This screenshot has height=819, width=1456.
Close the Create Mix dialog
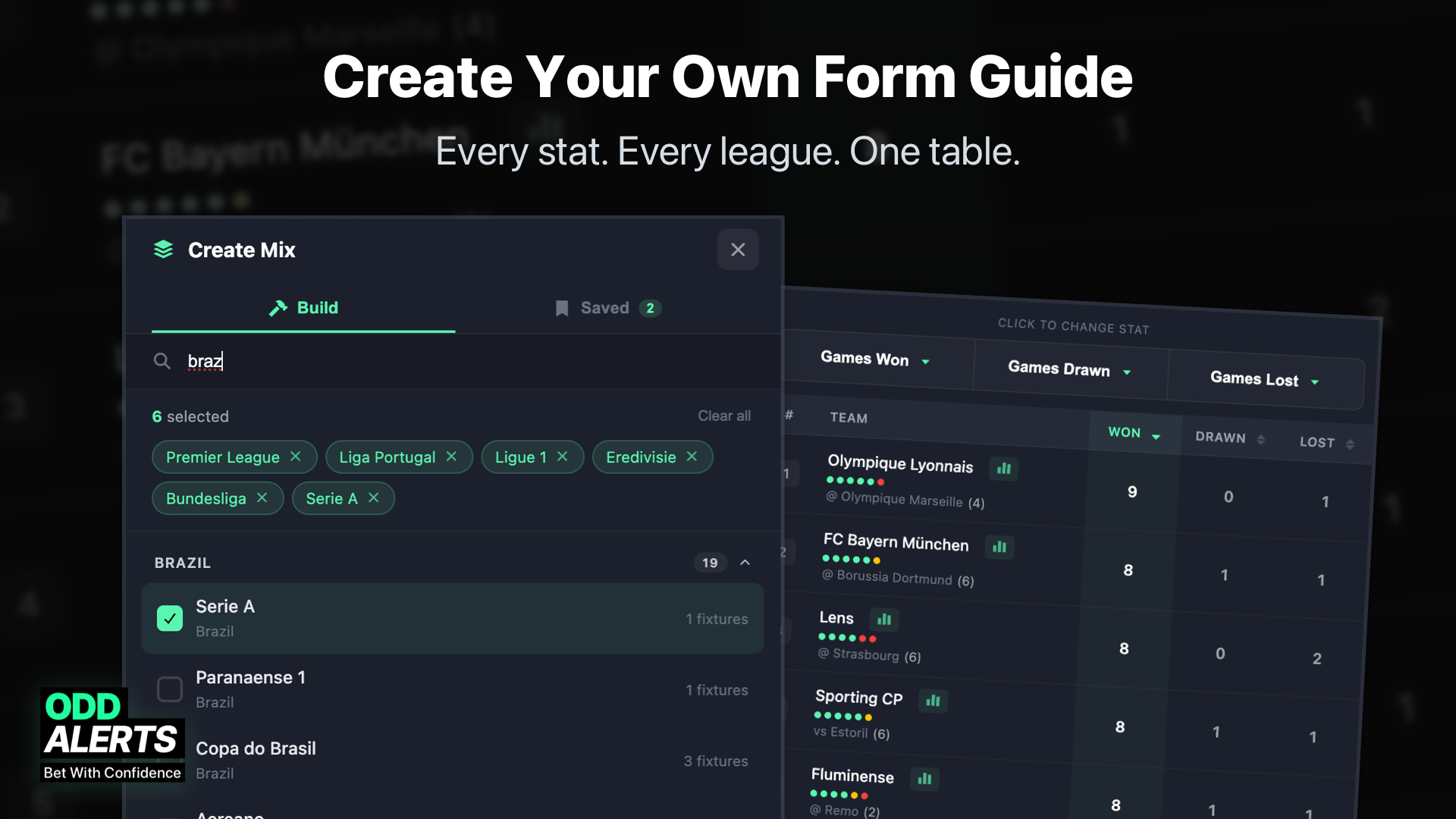pyautogui.click(x=738, y=249)
